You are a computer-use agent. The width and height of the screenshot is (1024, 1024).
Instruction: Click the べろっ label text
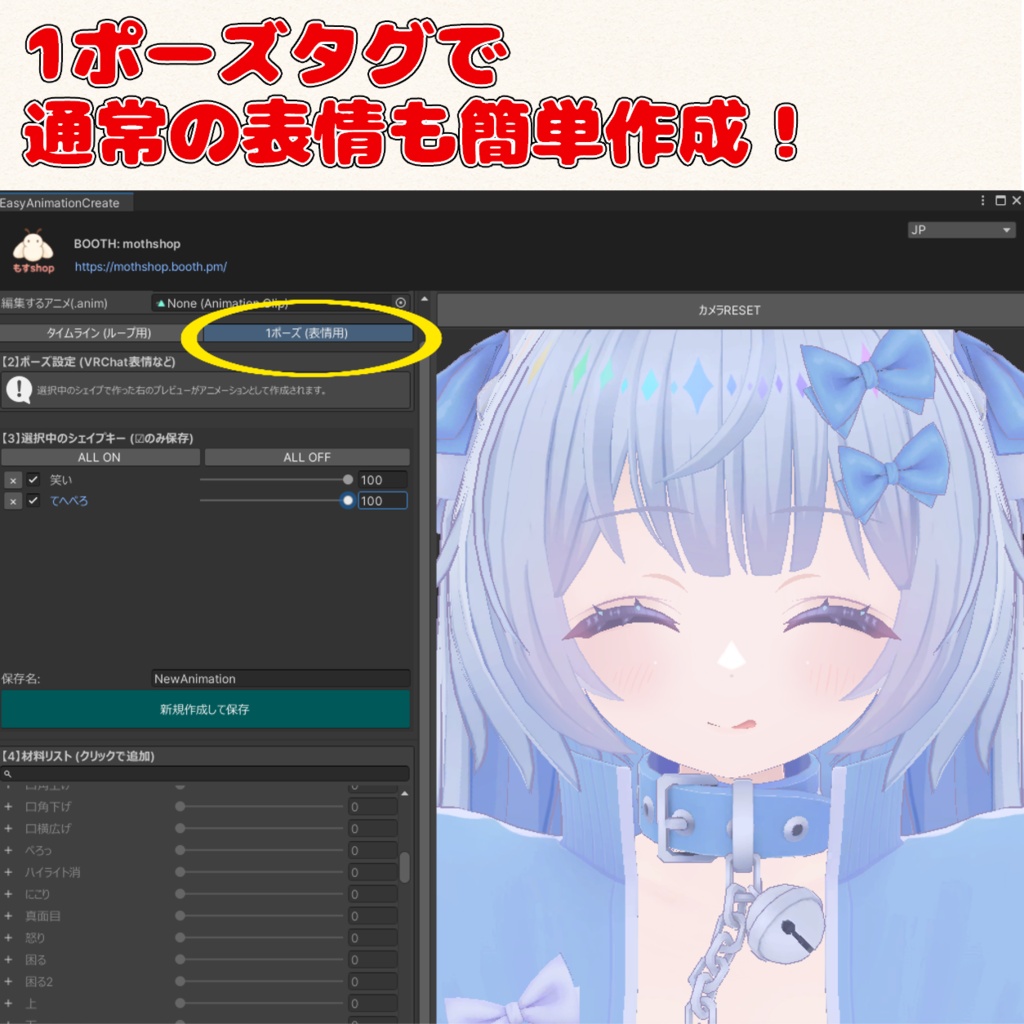(x=38, y=850)
